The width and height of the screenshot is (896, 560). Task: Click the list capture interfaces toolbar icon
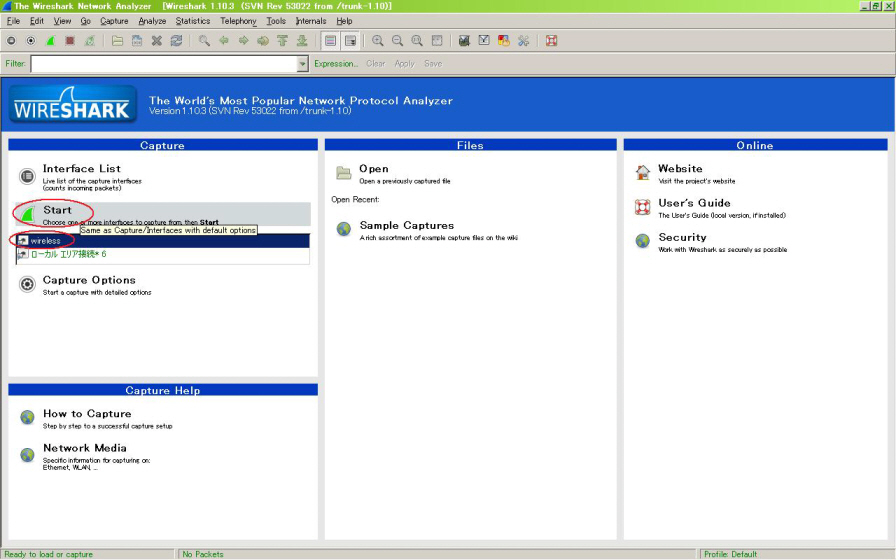coord(11,41)
